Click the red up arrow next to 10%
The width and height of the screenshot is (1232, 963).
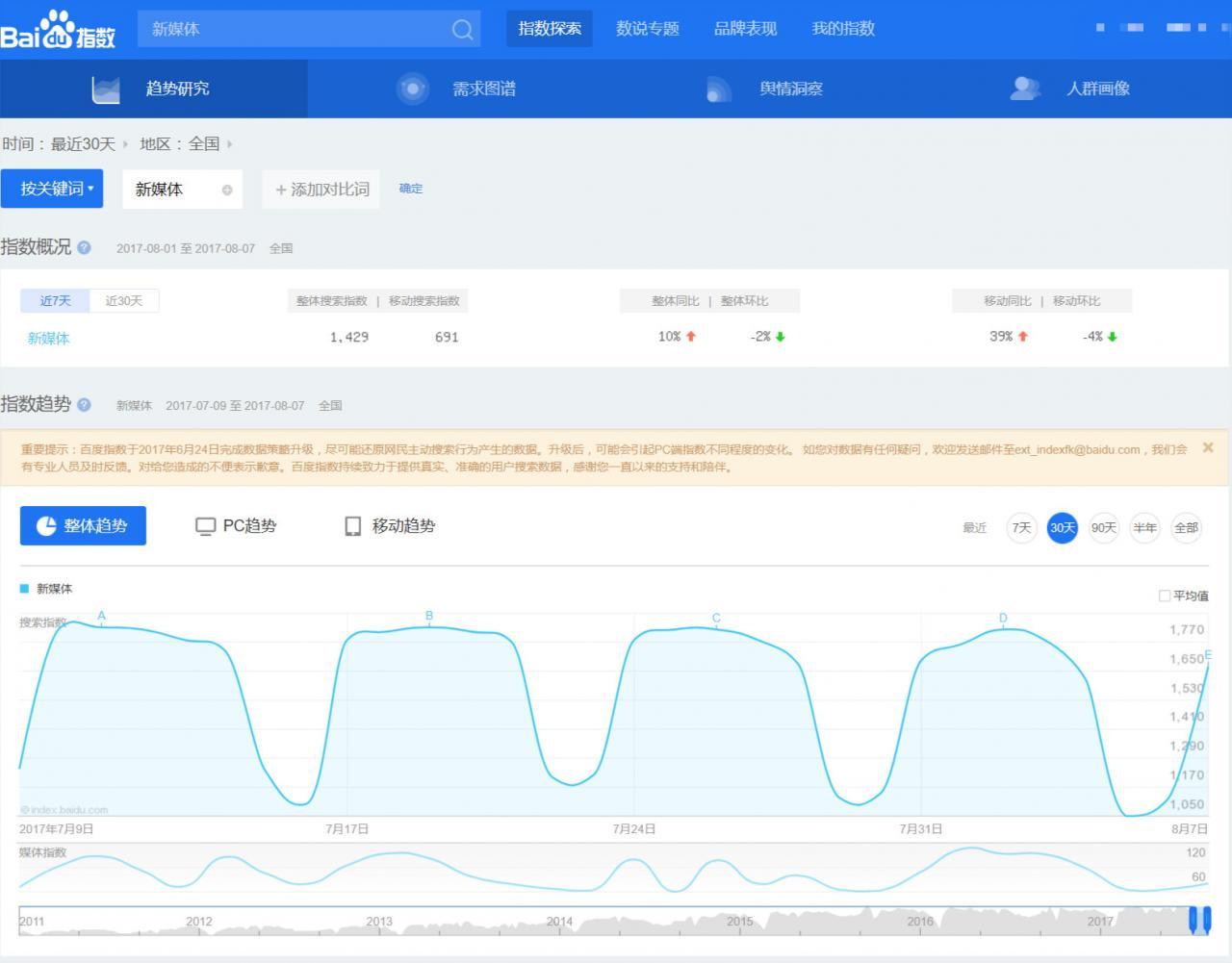tap(691, 337)
